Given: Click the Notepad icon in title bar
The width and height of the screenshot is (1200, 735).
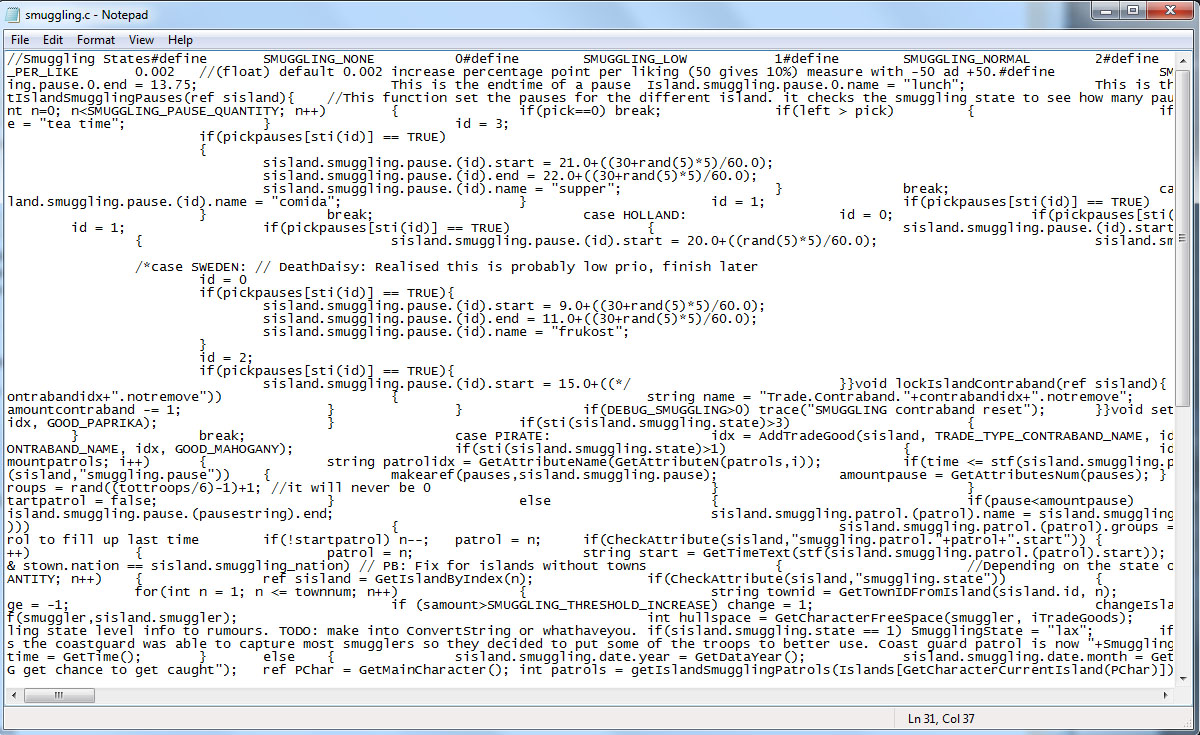Looking at the screenshot, I should [16, 15].
